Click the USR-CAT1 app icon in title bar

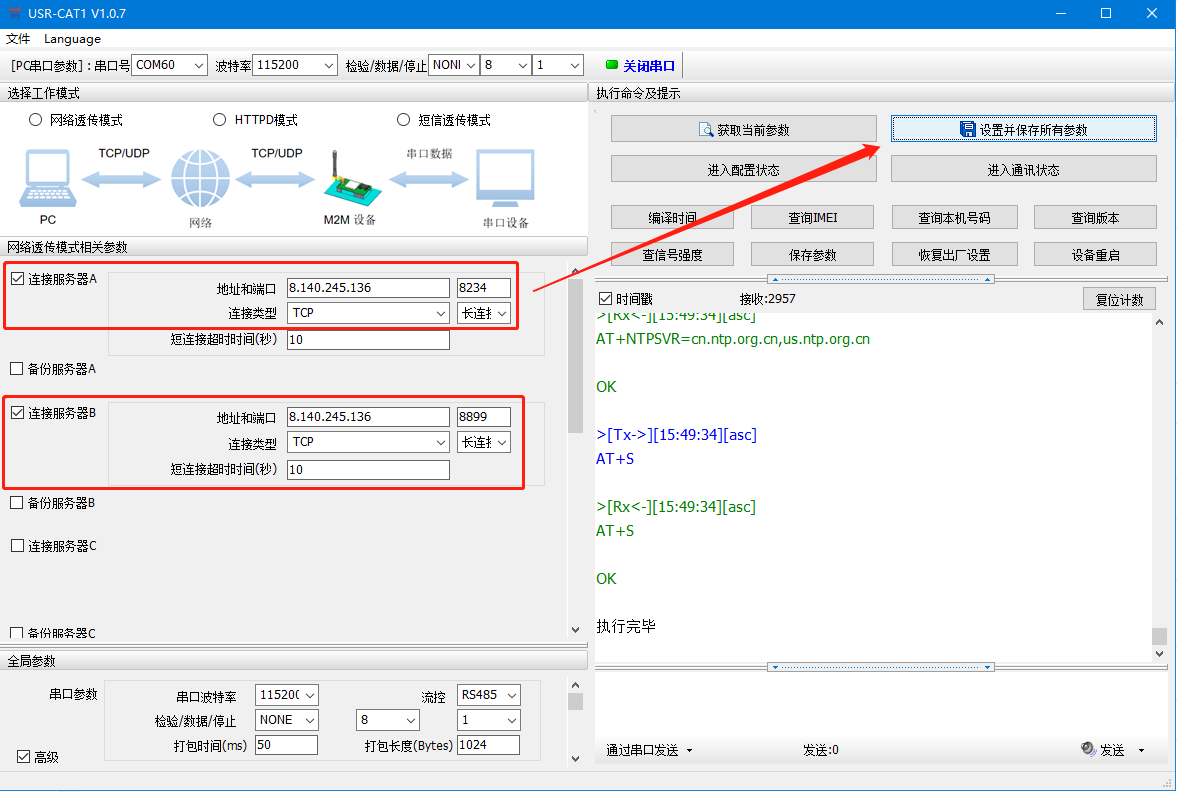tap(12, 13)
